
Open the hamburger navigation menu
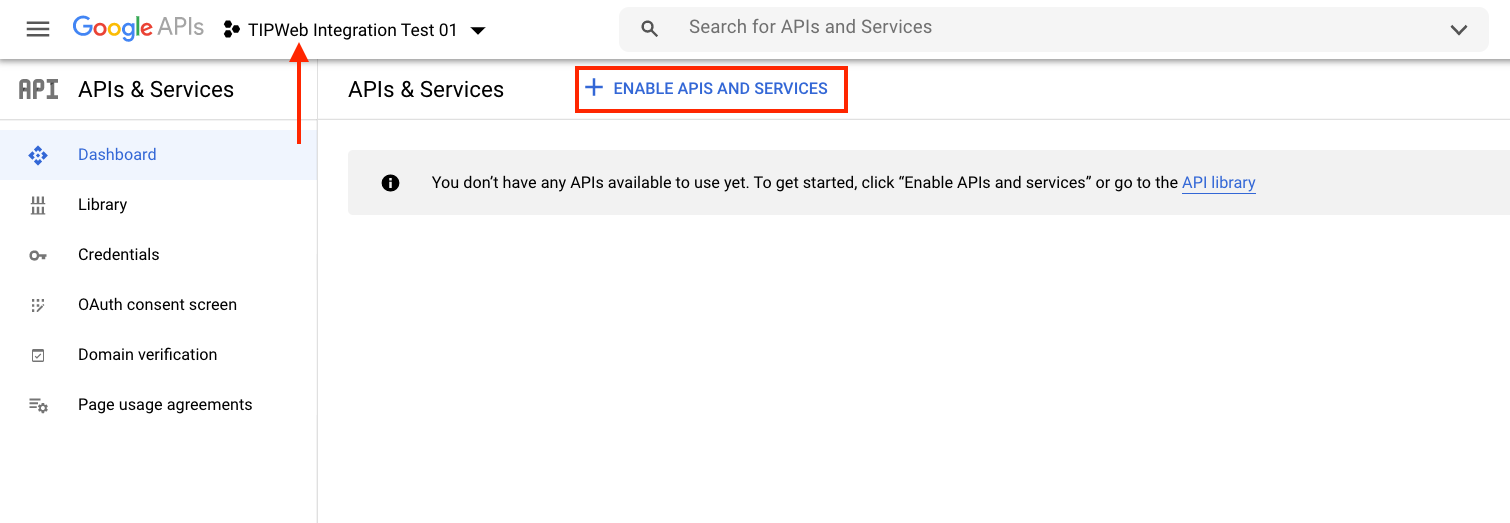click(x=38, y=30)
